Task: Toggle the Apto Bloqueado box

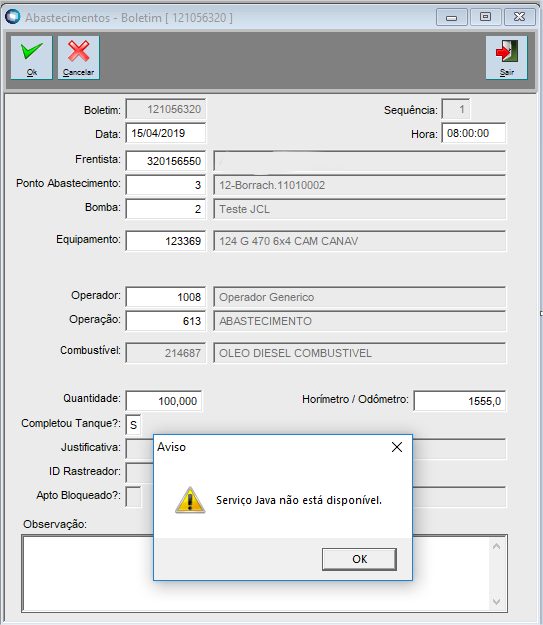Action: 133,496
